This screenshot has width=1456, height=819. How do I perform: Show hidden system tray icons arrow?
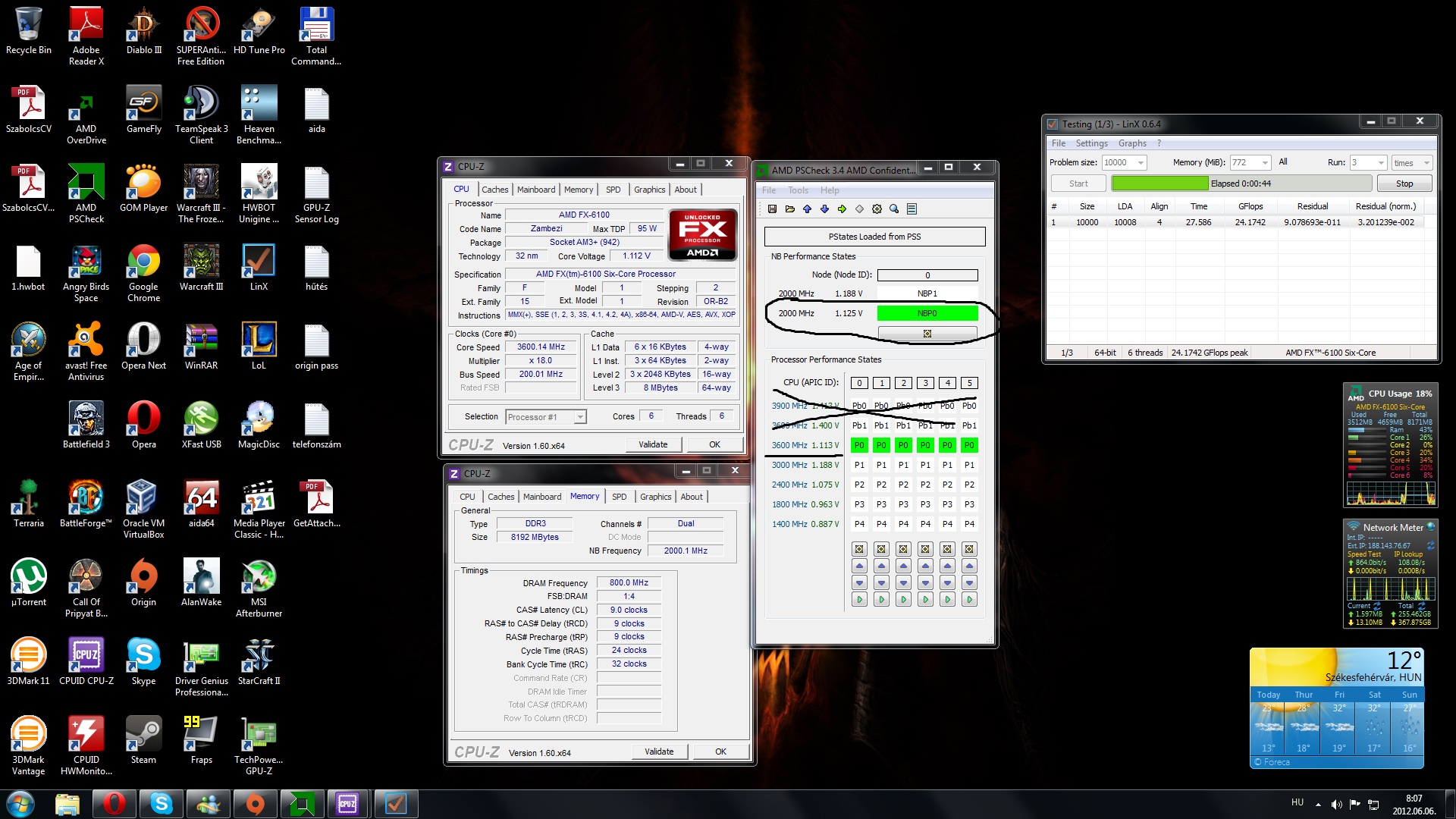[1318, 805]
